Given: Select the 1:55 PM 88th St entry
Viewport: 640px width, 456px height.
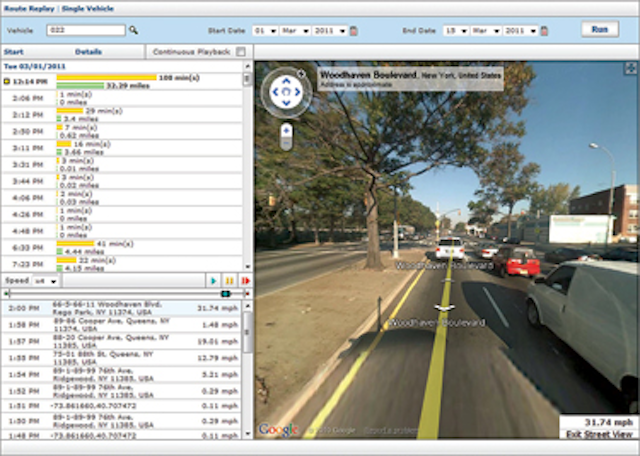Looking at the screenshot, I should [x=121, y=358].
